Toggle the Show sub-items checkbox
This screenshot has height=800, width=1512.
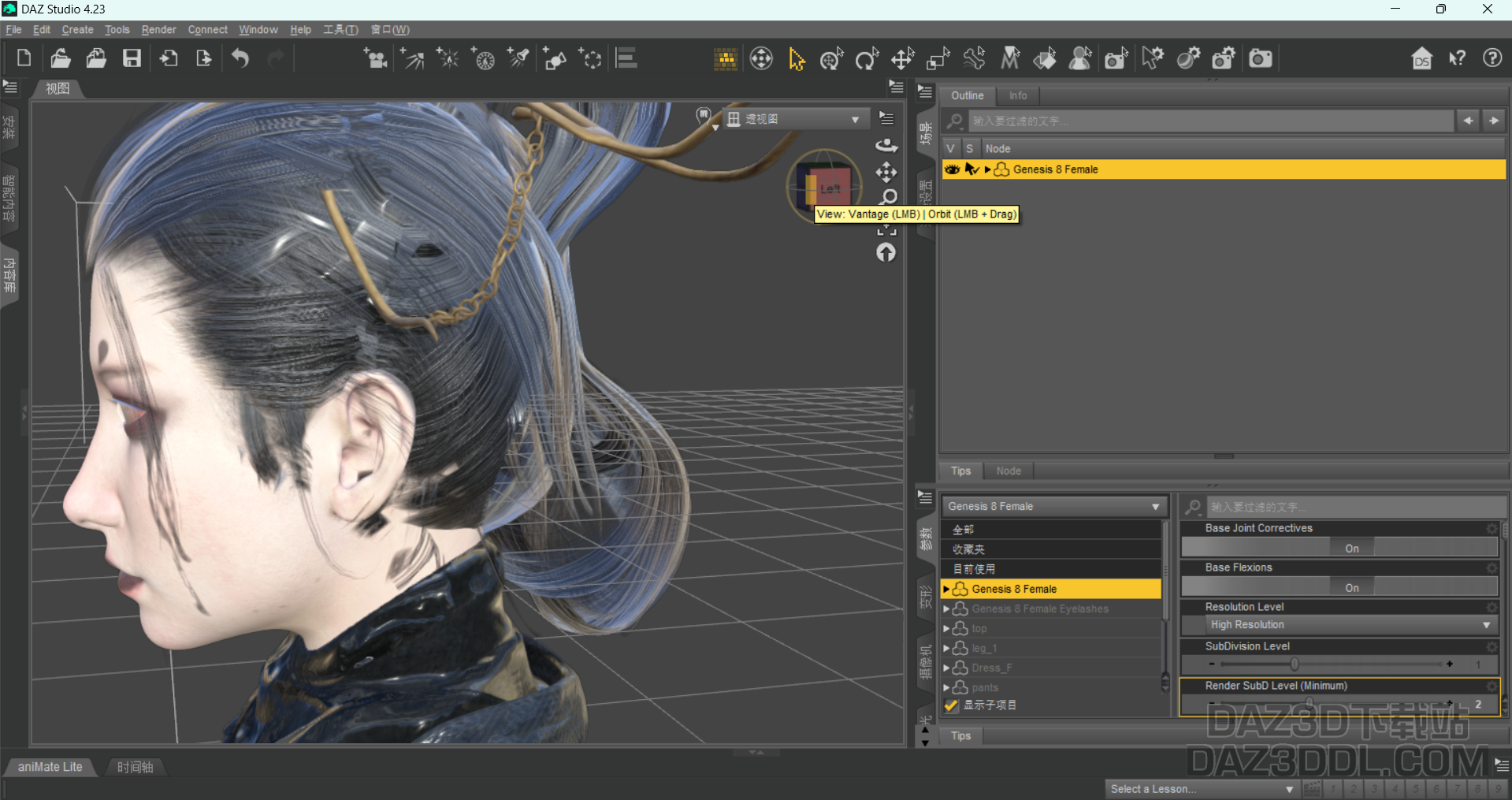tap(951, 705)
